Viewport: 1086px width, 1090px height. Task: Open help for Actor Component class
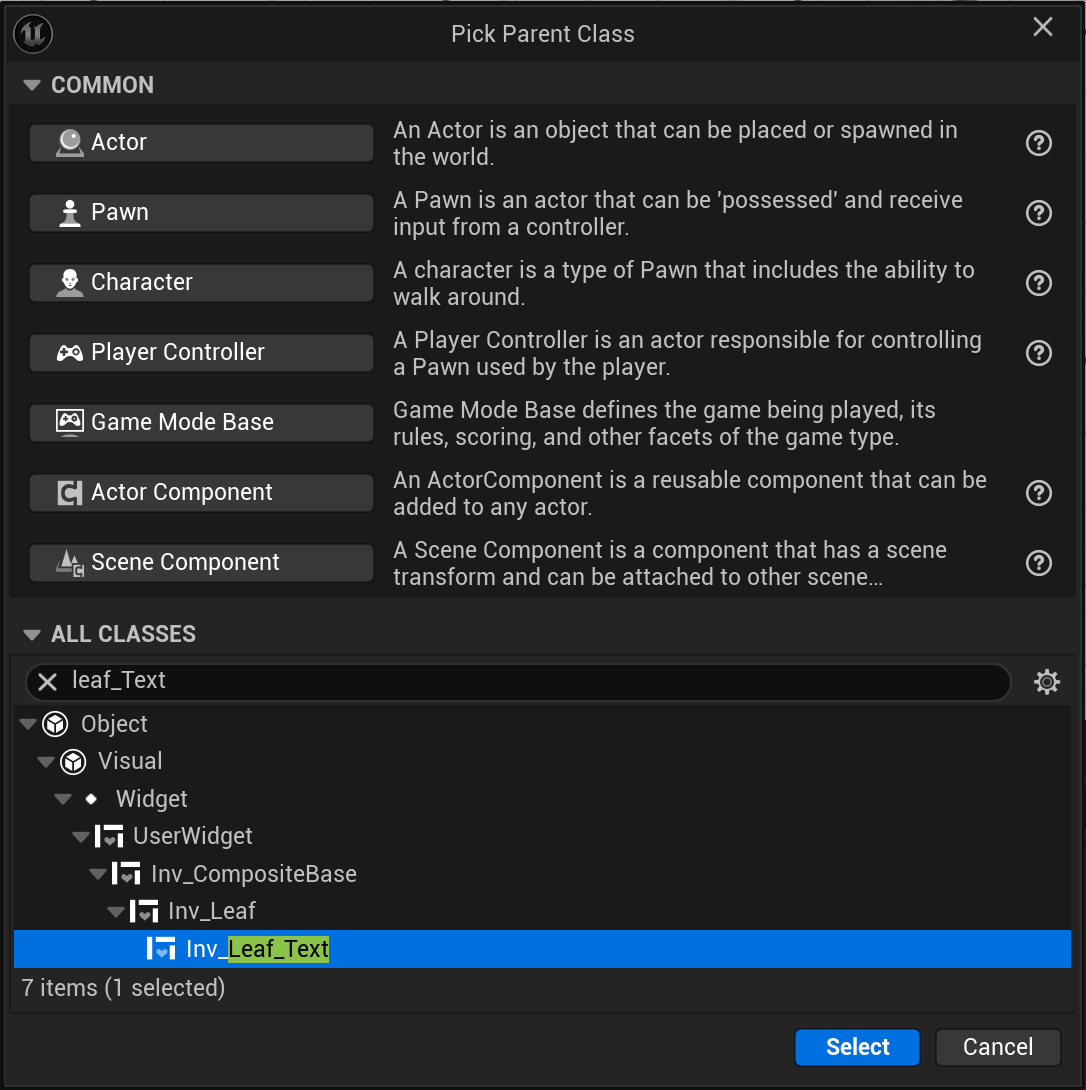tap(1039, 493)
